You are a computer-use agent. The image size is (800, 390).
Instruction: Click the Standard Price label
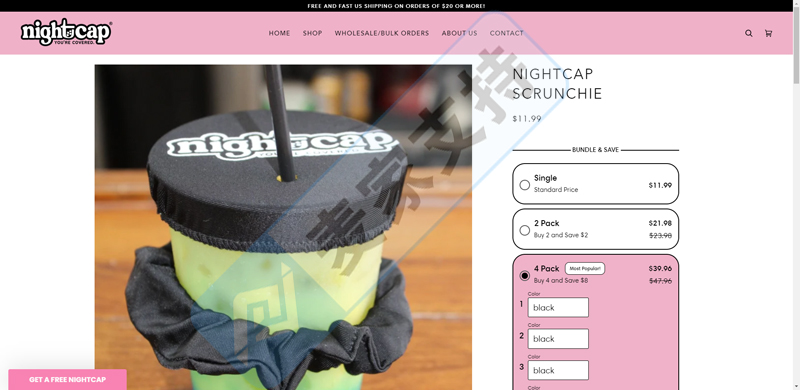coord(556,190)
